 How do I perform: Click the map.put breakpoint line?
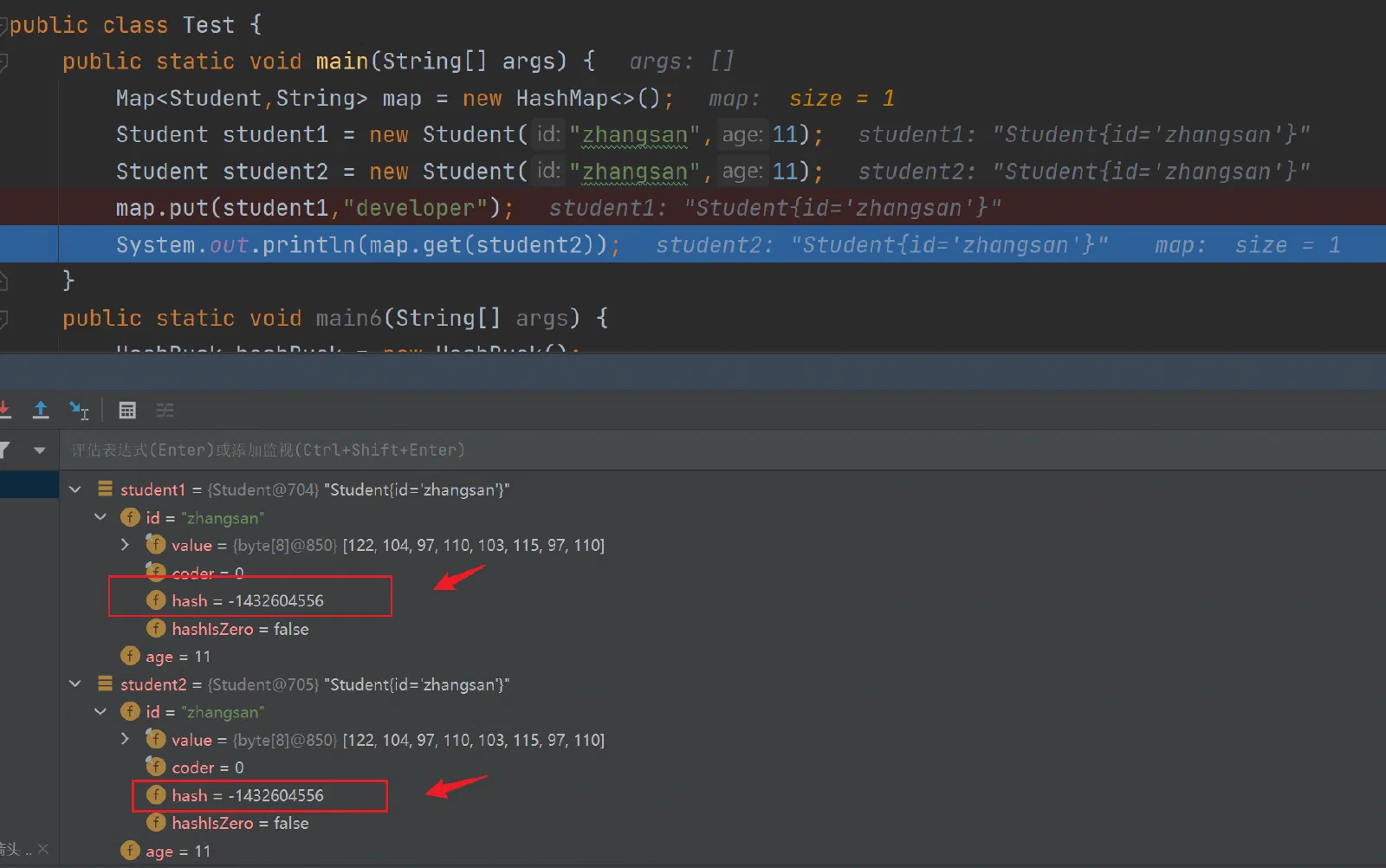click(693, 208)
